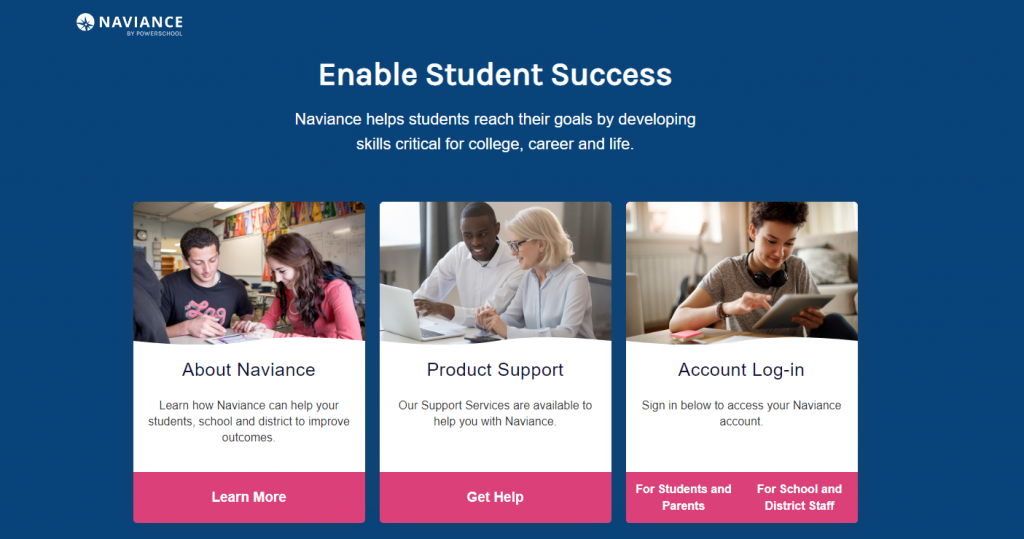
Task: Click the sign in below description text
Action: click(x=741, y=414)
